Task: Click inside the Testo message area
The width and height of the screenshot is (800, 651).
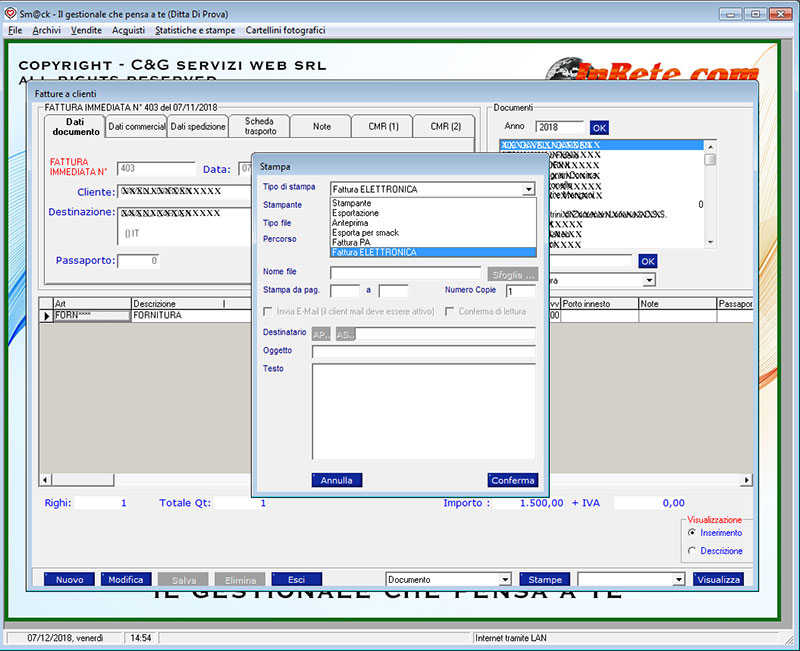Action: click(423, 411)
